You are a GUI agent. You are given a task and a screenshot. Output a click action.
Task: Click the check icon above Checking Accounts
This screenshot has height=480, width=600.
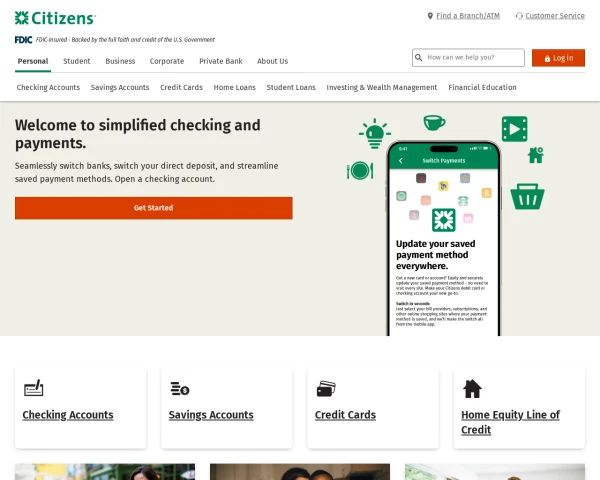tap(34, 388)
